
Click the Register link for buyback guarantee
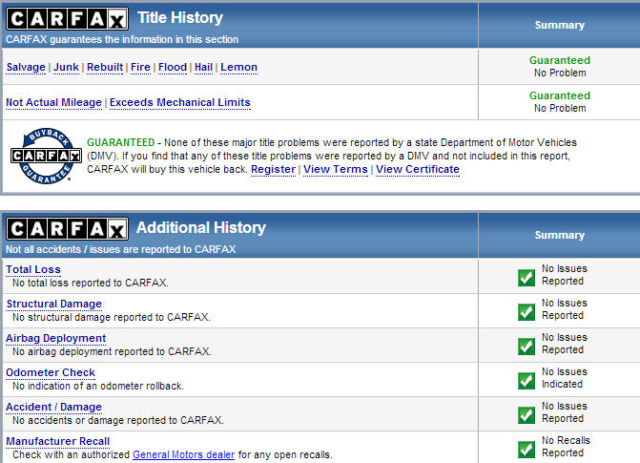[x=273, y=169]
